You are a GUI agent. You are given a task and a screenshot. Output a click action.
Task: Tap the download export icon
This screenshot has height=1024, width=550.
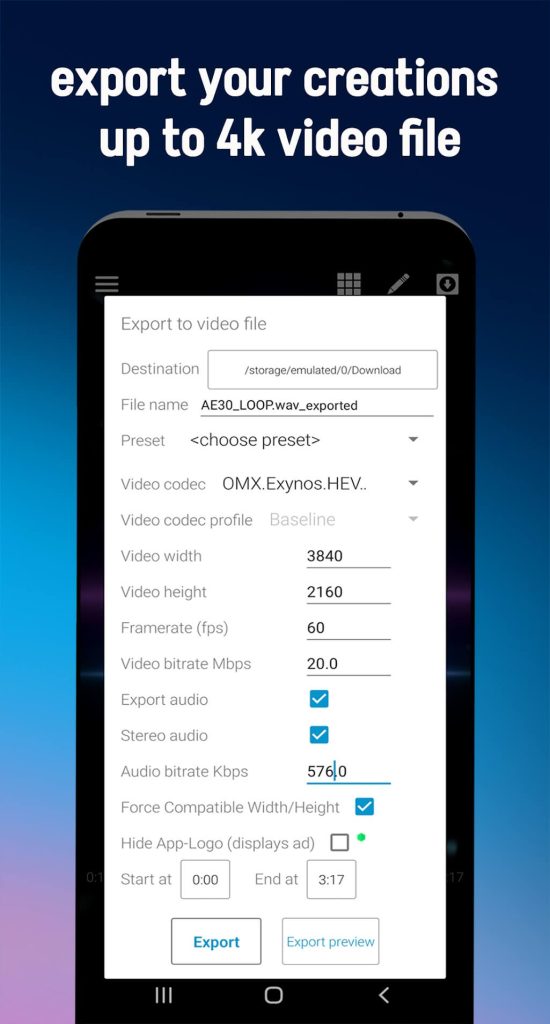[447, 284]
